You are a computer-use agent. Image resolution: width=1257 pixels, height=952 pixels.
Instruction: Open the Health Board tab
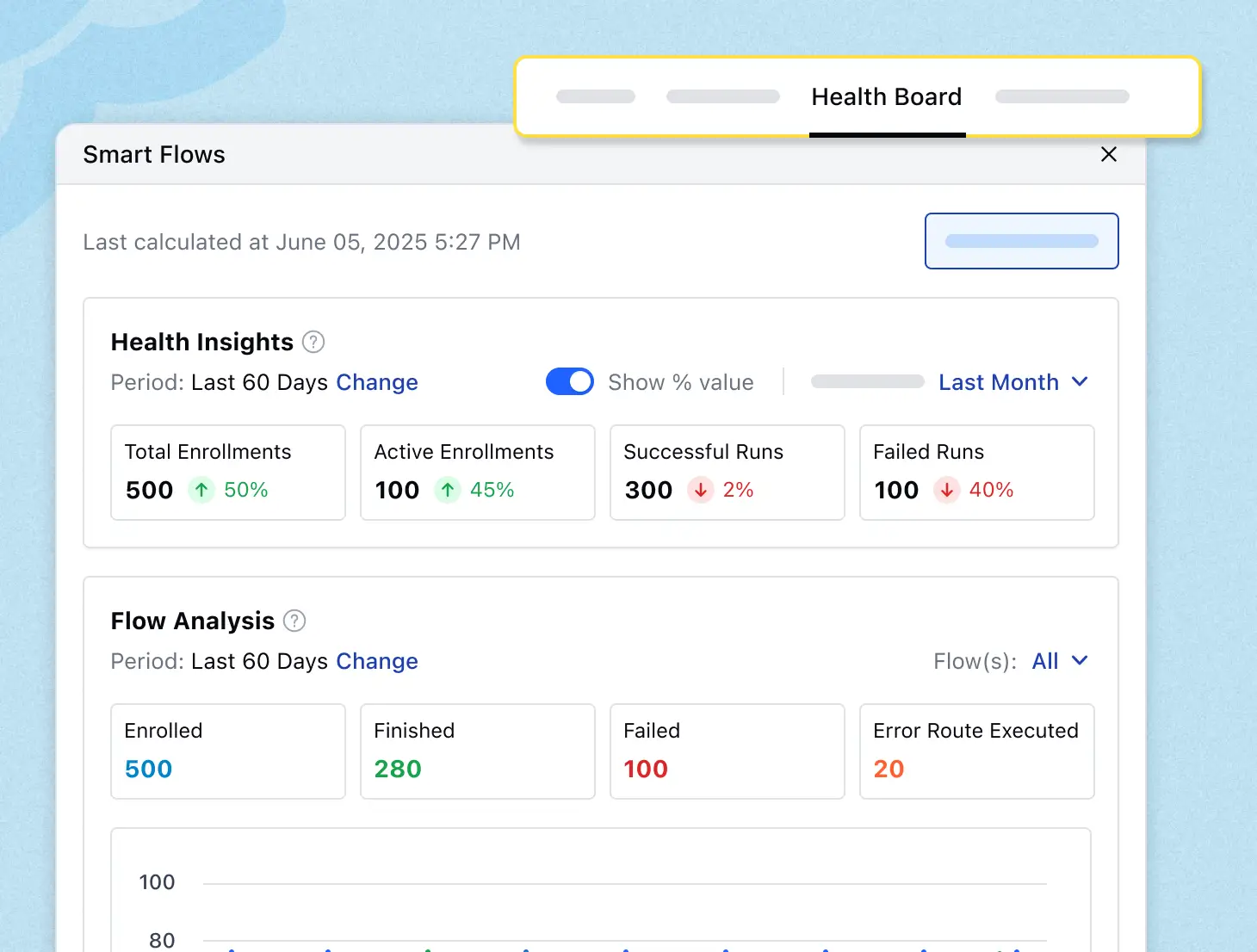[887, 97]
